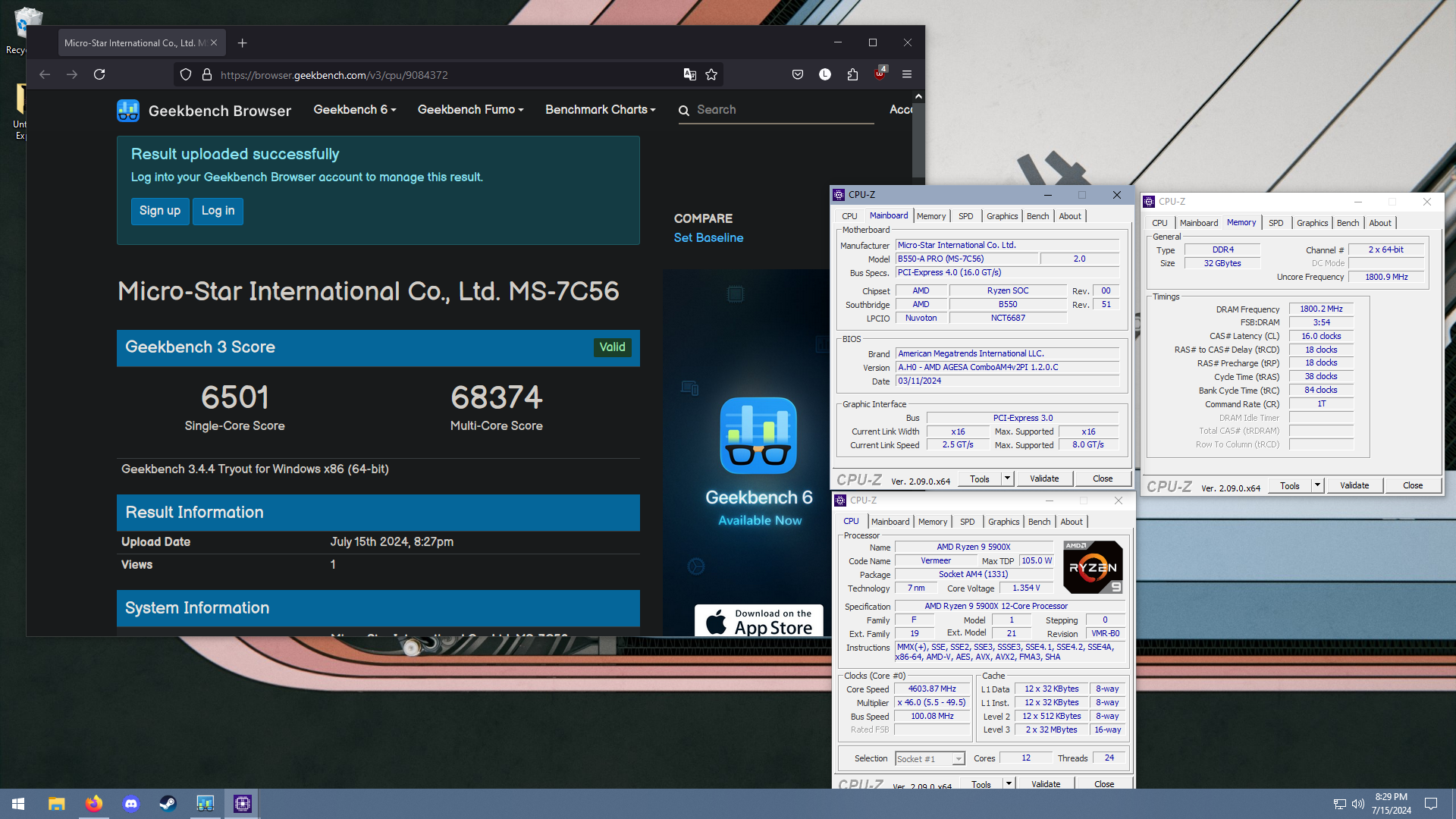This screenshot has width=1456, height=819.
Task: Expand the Geekbench Fumo dropdown
Action: pyautogui.click(x=471, y=110)
